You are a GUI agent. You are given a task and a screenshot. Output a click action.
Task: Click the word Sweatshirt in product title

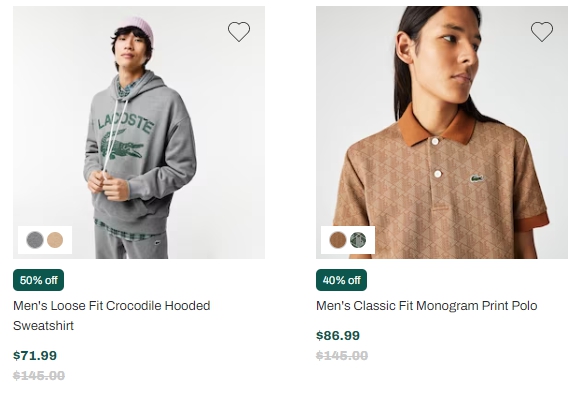click(43, 325)
